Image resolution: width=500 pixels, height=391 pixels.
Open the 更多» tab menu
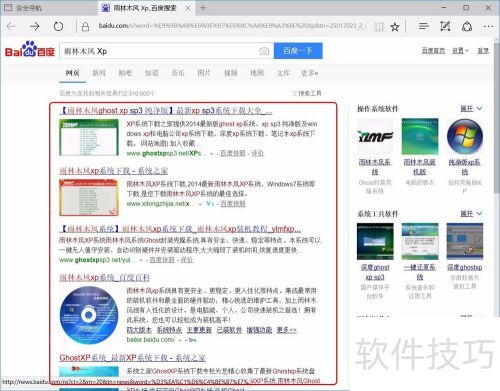coord(310,73)
